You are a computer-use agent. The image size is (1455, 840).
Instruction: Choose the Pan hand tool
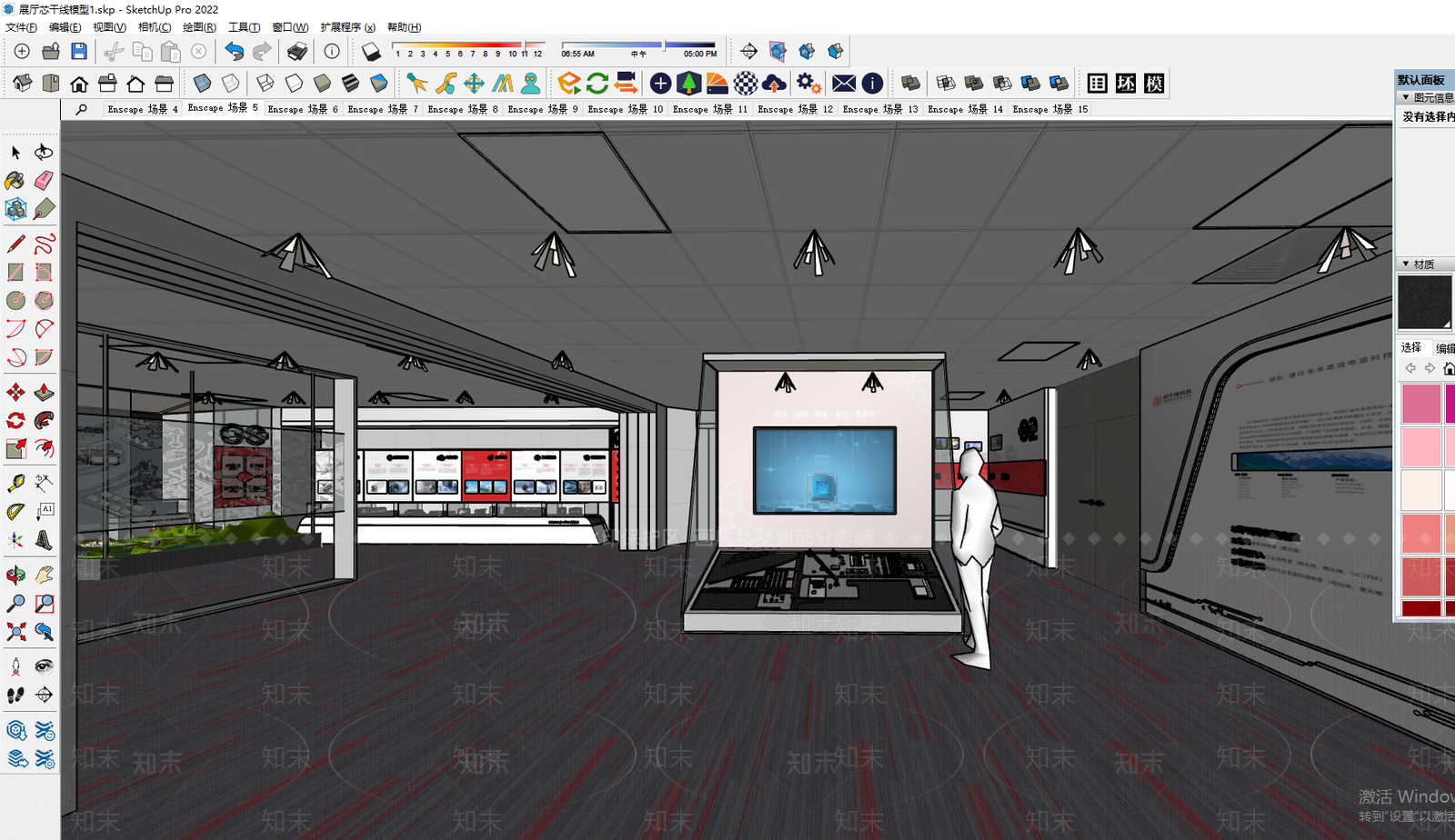click(44, 575)
